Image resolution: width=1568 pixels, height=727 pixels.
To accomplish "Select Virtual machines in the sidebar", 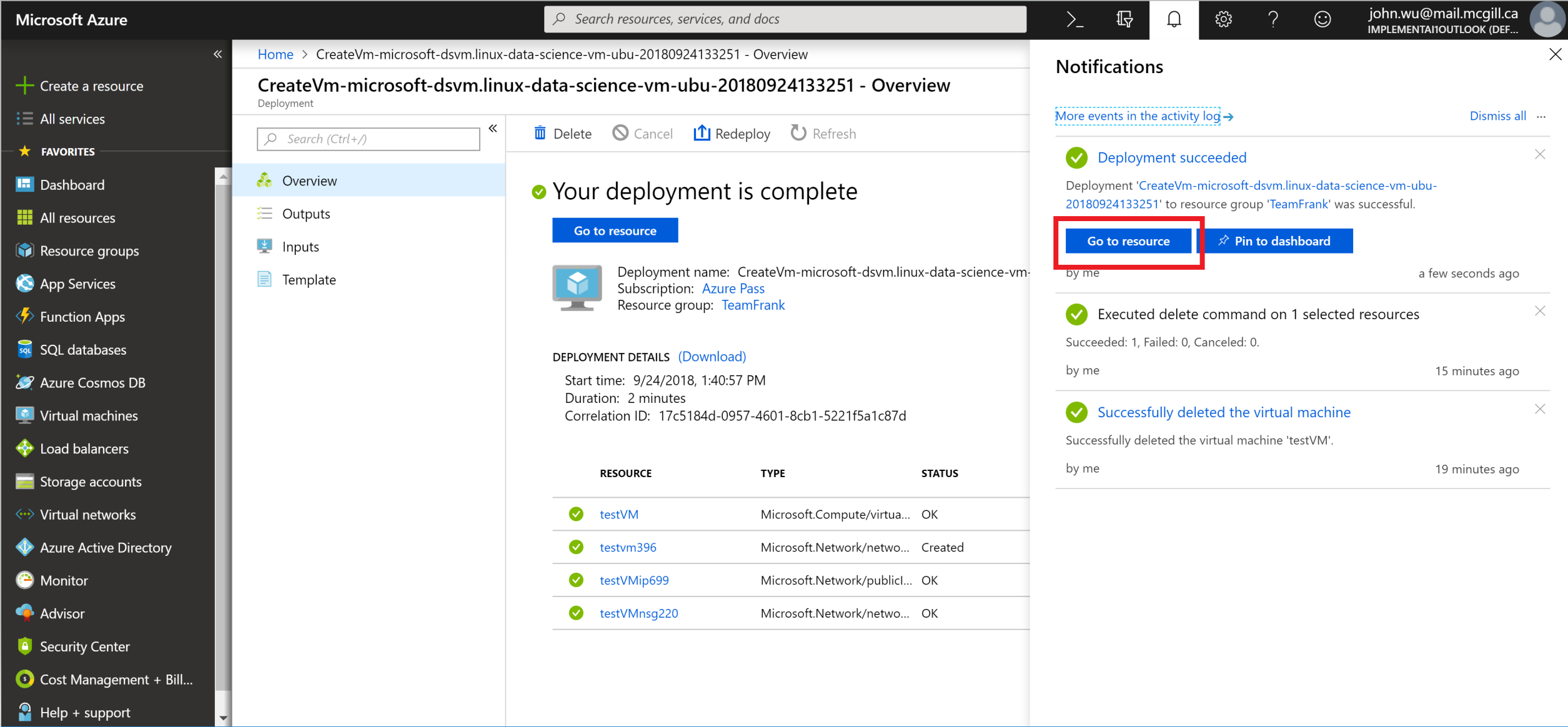I will [x=88, y=415].
